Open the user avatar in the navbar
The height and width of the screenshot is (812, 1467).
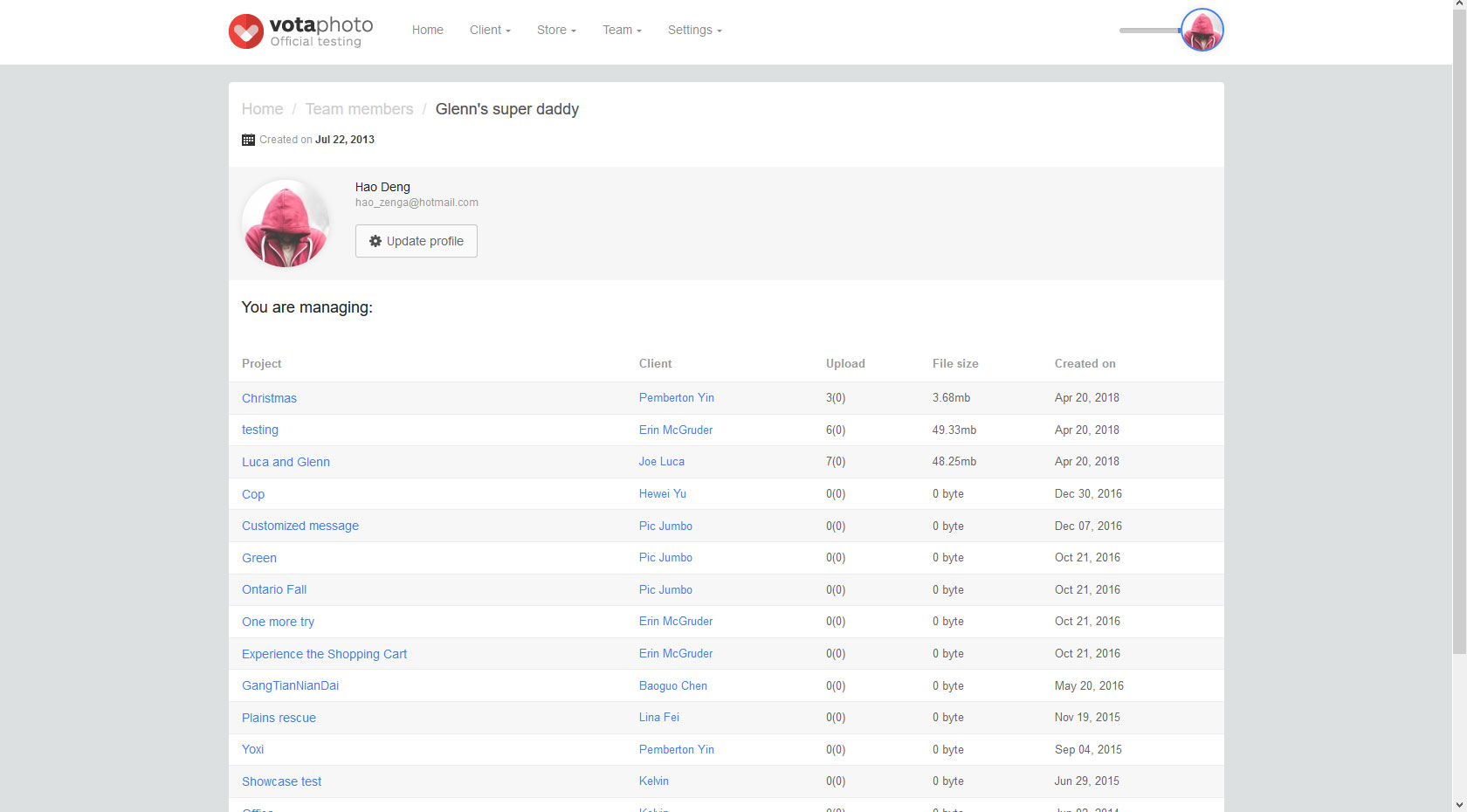point(1202,30)
